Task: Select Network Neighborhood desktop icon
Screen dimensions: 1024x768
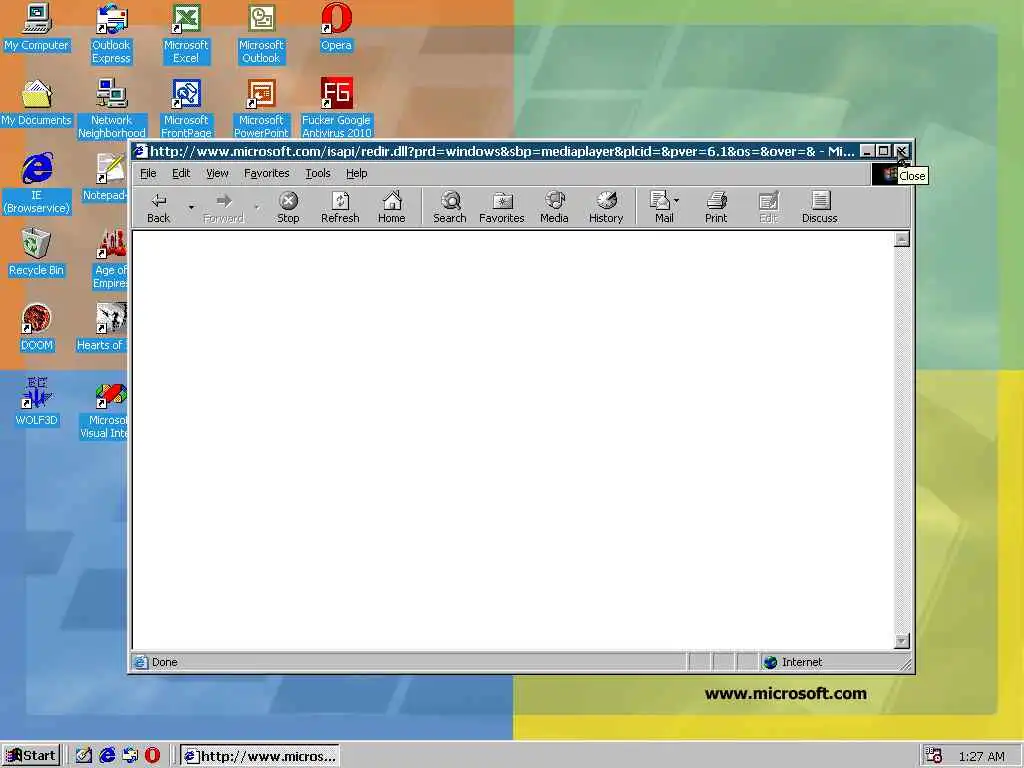Action: [x=112, y=108]
